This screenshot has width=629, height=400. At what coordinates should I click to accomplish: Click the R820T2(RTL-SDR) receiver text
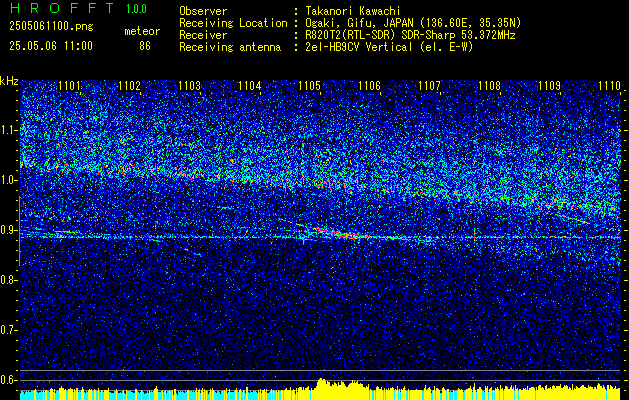click(408, 35)
